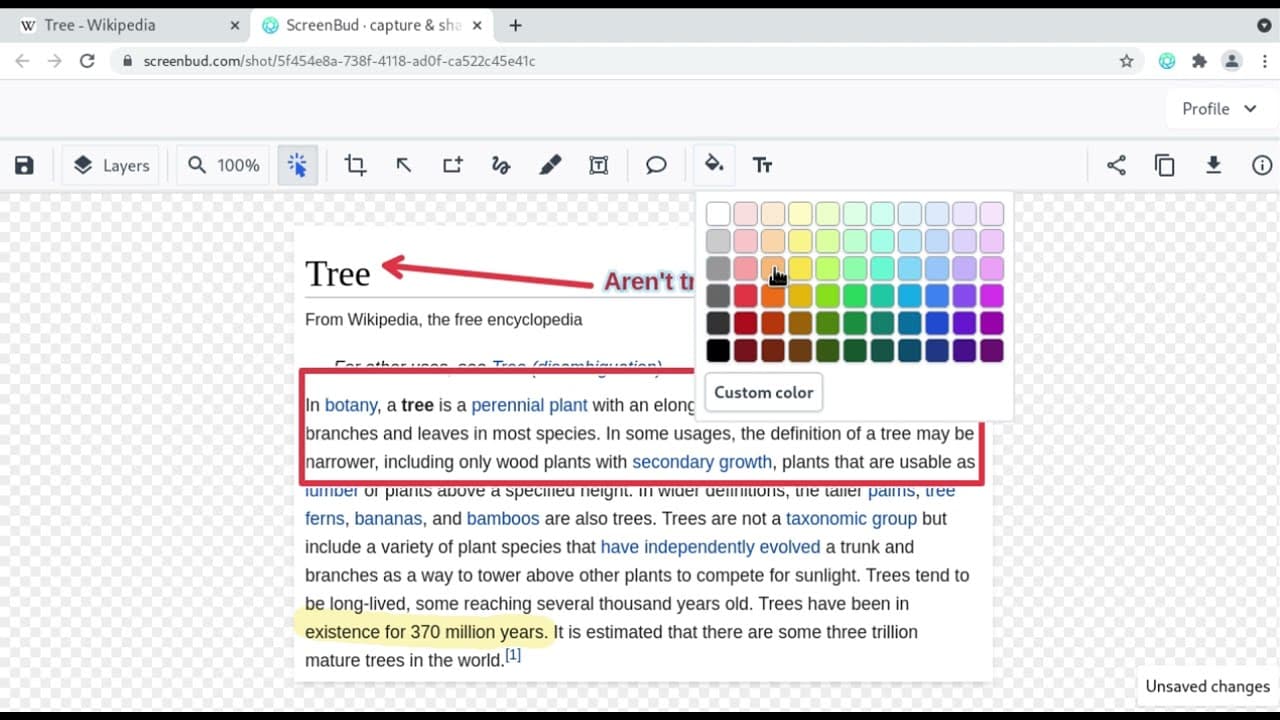Click the Custom color button
This screenshot has width=1280, height=720.
click(x=763, y=392)
